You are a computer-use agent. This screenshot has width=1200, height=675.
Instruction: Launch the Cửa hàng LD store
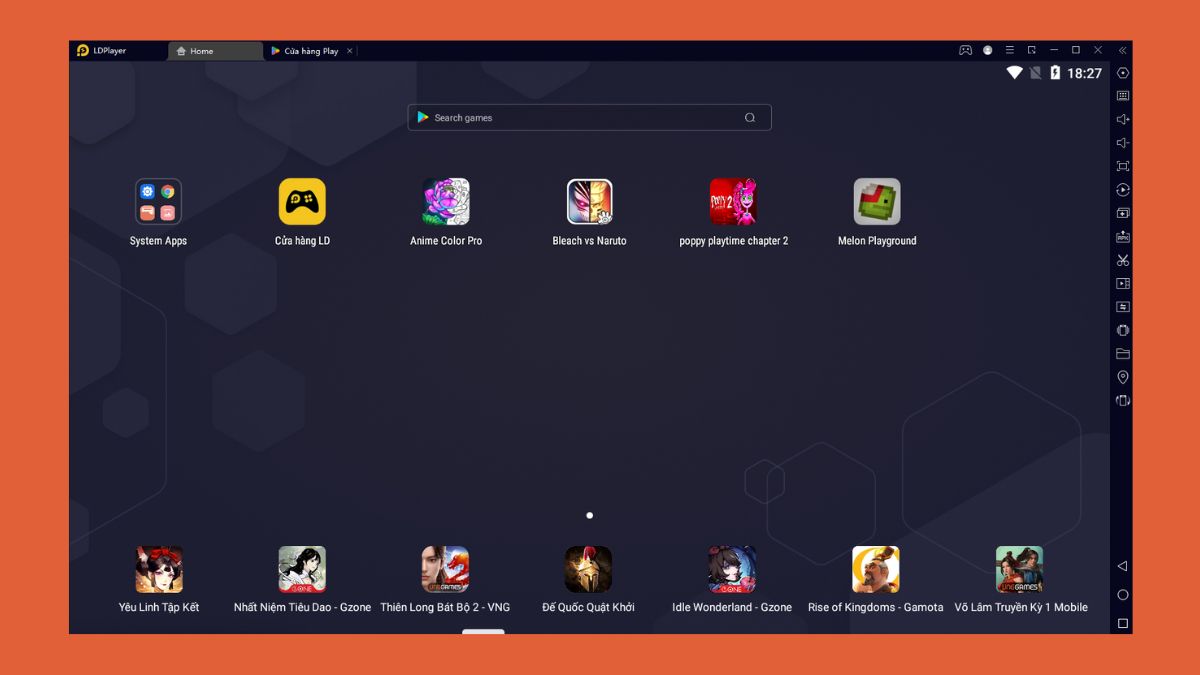click(302, 201)
